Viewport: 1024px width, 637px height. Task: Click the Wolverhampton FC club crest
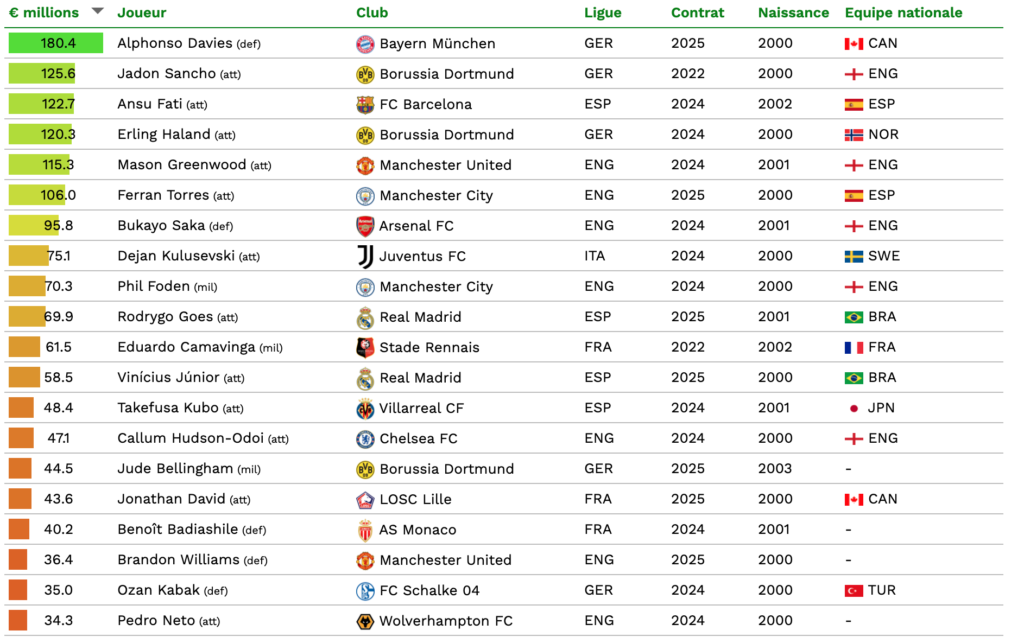pos(365,621)
